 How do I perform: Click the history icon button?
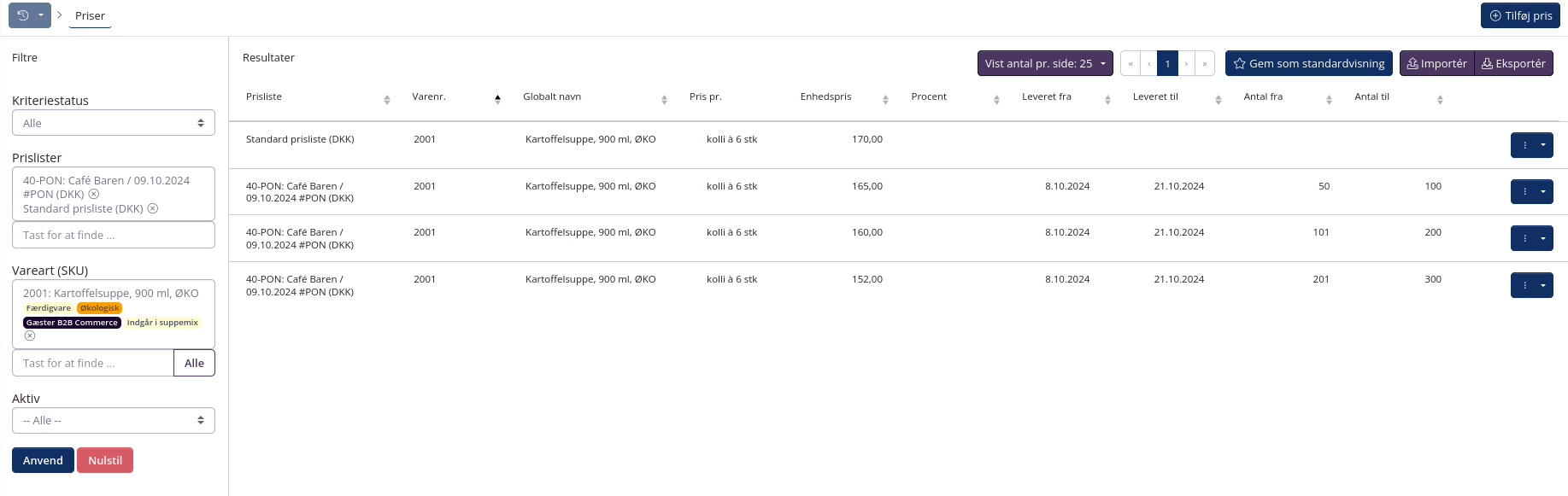coord(22,15)
